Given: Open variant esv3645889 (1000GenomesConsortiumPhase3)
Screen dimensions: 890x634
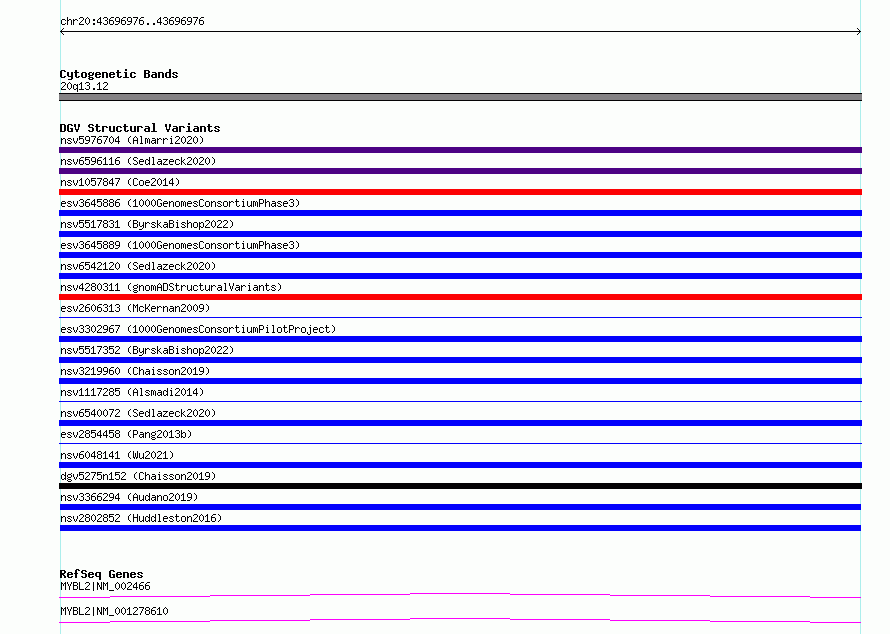Looking at the screenshot, I should pos(180,245).
